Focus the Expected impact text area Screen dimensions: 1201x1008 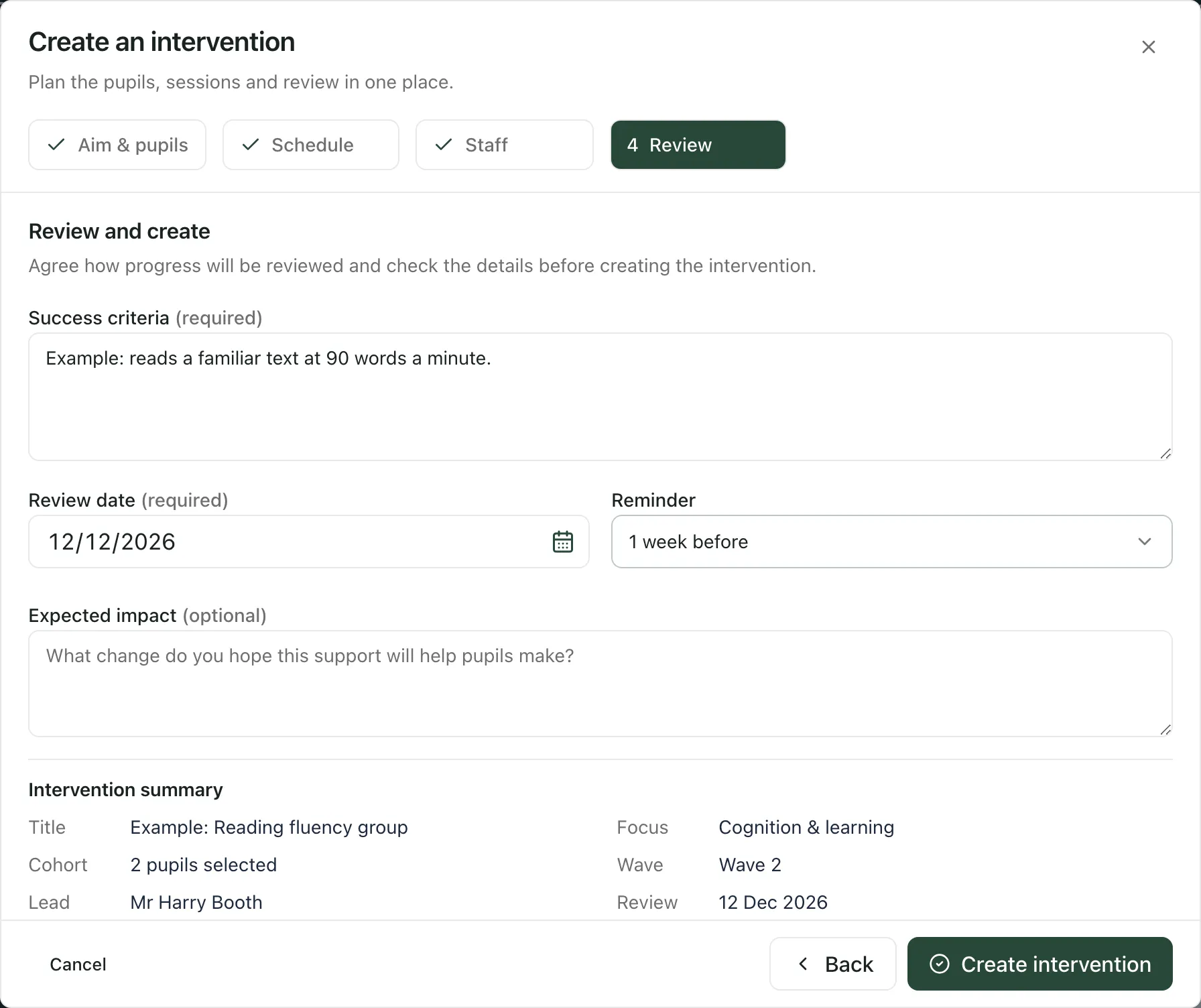click(600, 684)
